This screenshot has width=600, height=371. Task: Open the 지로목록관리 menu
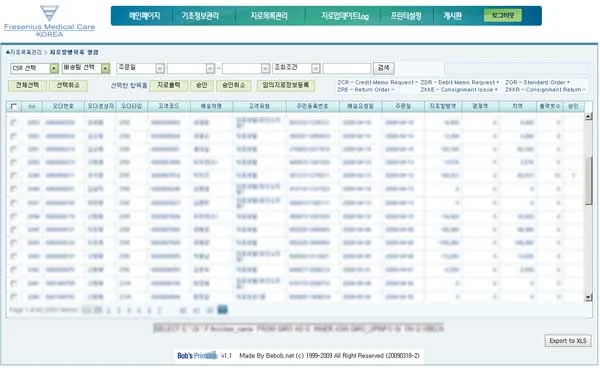click(269, 16)
